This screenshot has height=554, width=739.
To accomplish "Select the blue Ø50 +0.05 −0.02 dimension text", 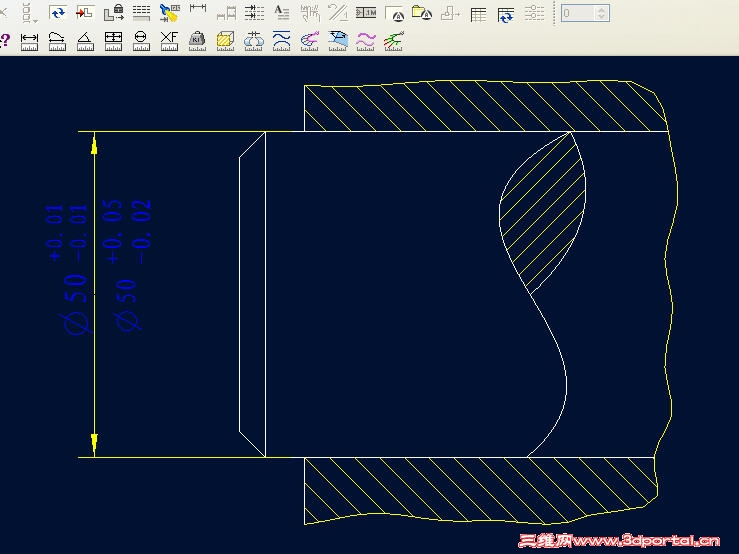I will [x=127, y=265].
